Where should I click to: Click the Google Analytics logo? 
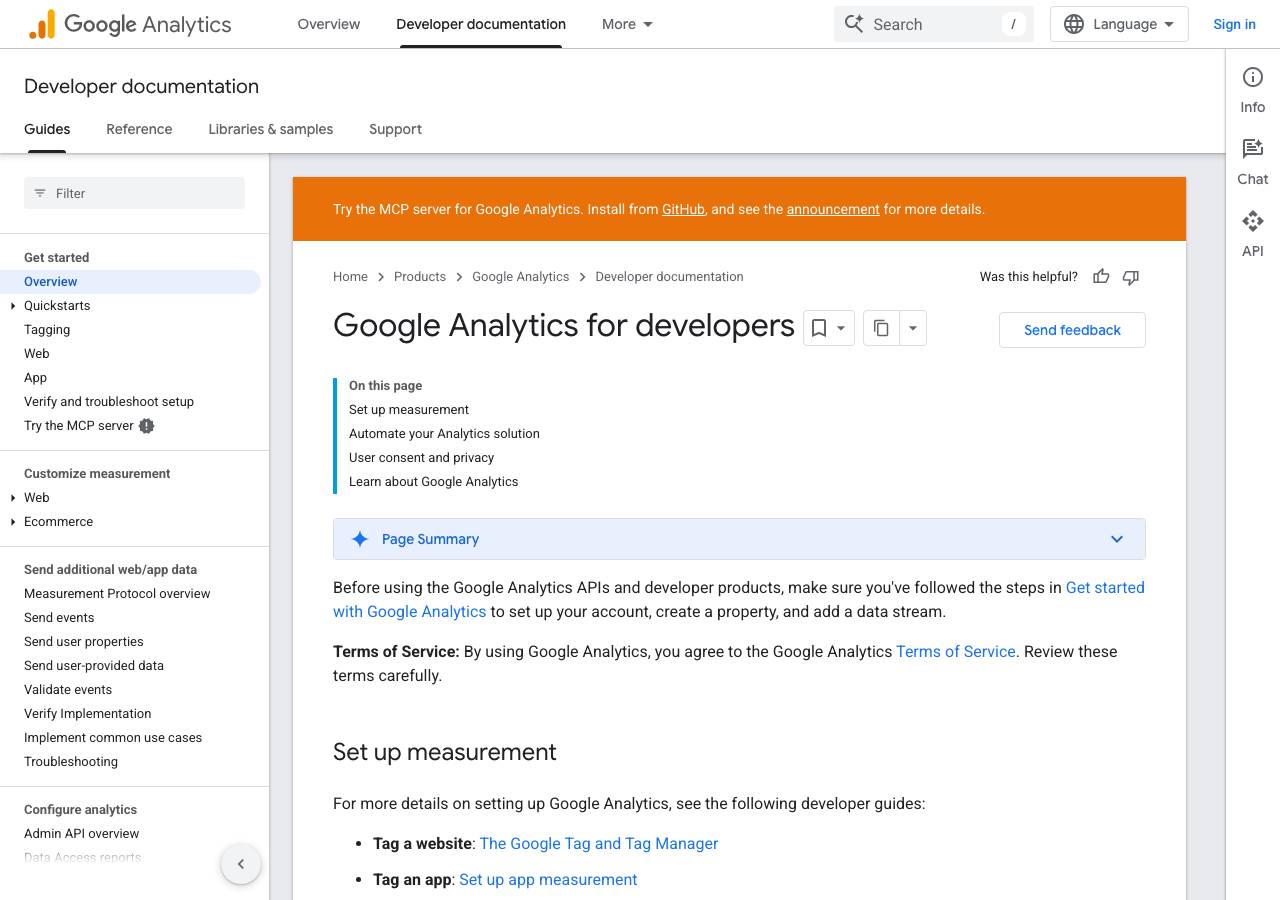(130, 24)
